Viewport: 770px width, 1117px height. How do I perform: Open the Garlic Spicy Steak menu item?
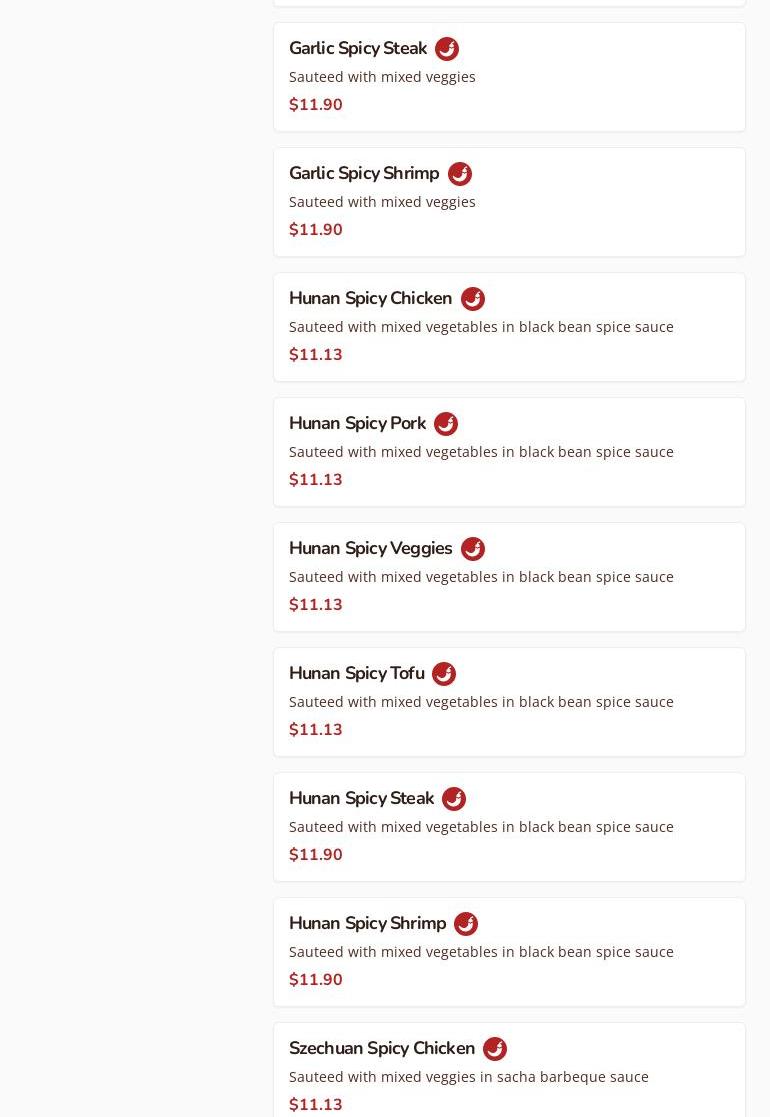point(358,49)
